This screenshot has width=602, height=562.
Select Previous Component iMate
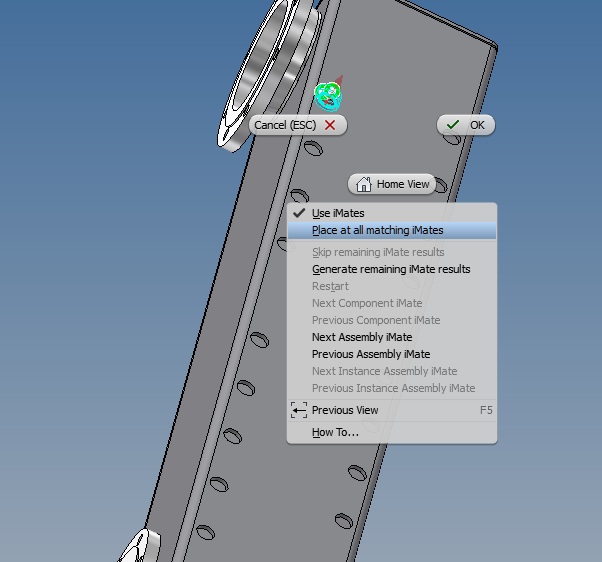[x=375, y=320]
